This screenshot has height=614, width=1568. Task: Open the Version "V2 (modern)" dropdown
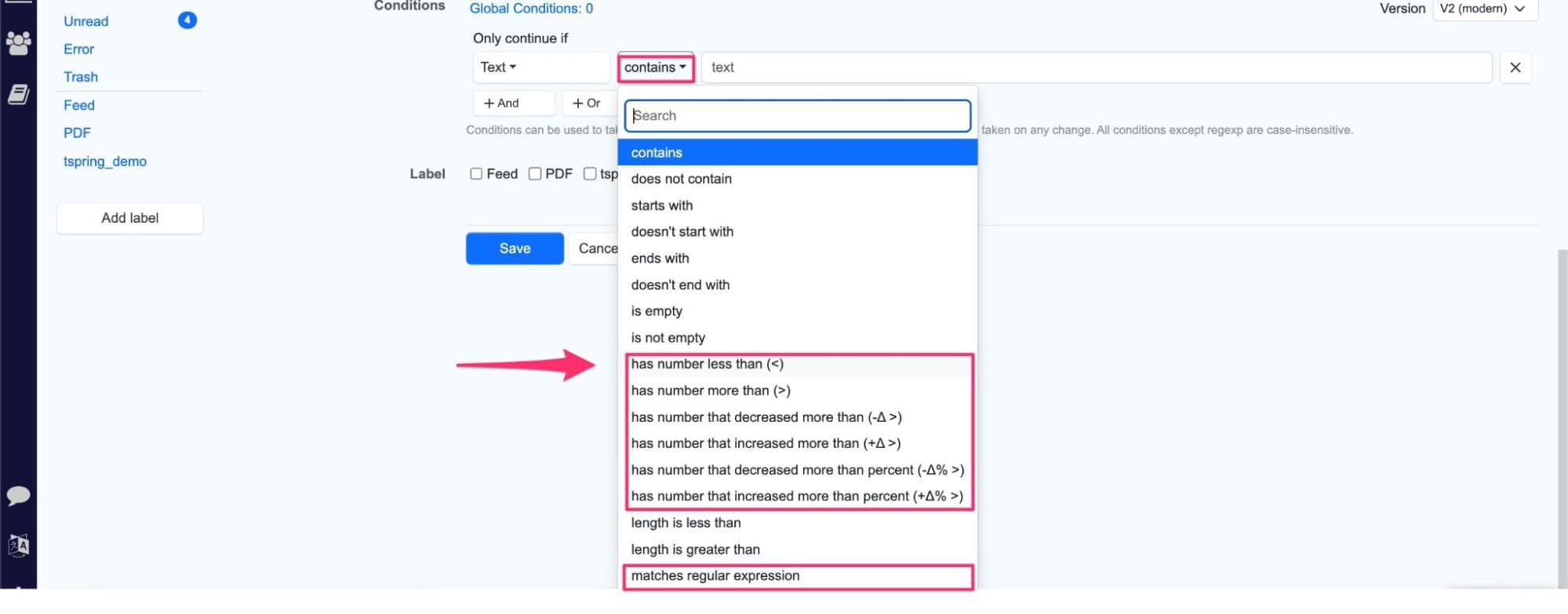click(x=1483, y=9)
